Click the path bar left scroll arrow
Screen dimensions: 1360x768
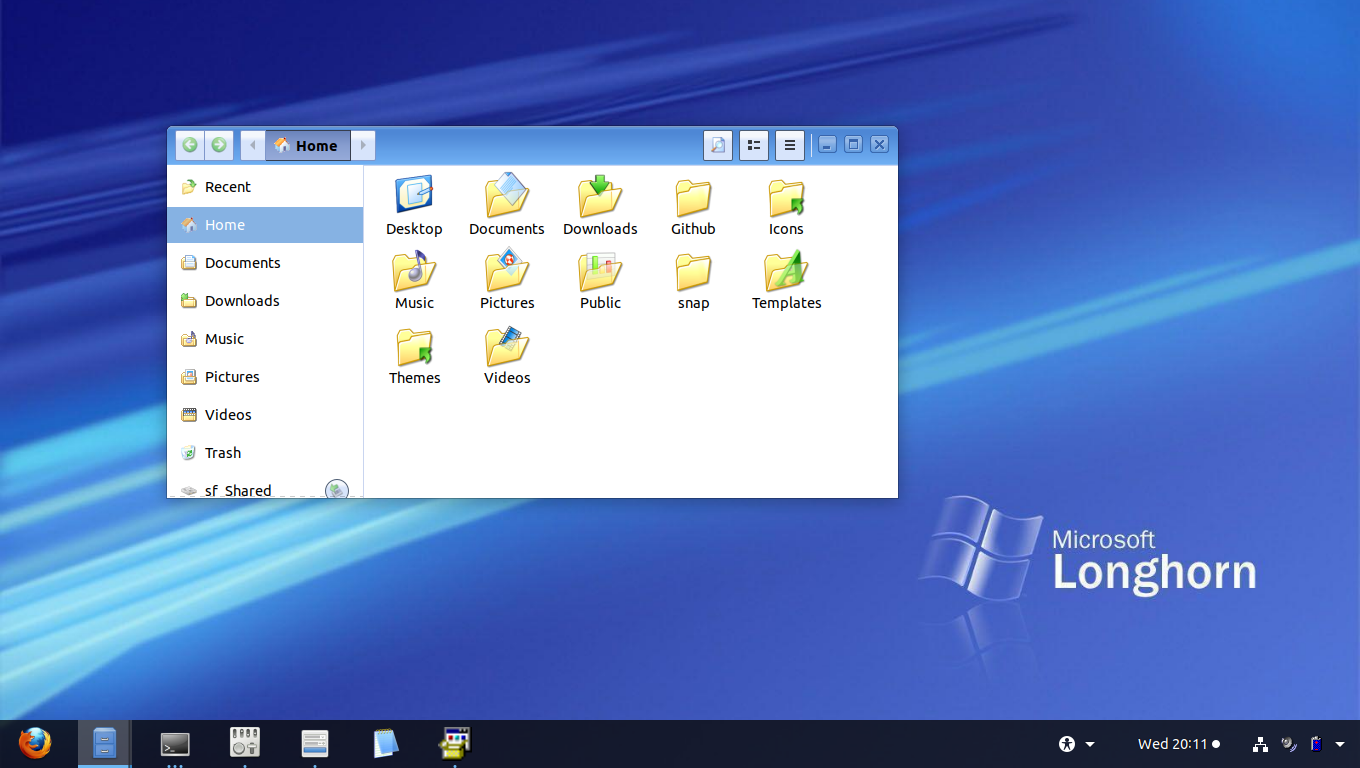(x=253, y=145)
